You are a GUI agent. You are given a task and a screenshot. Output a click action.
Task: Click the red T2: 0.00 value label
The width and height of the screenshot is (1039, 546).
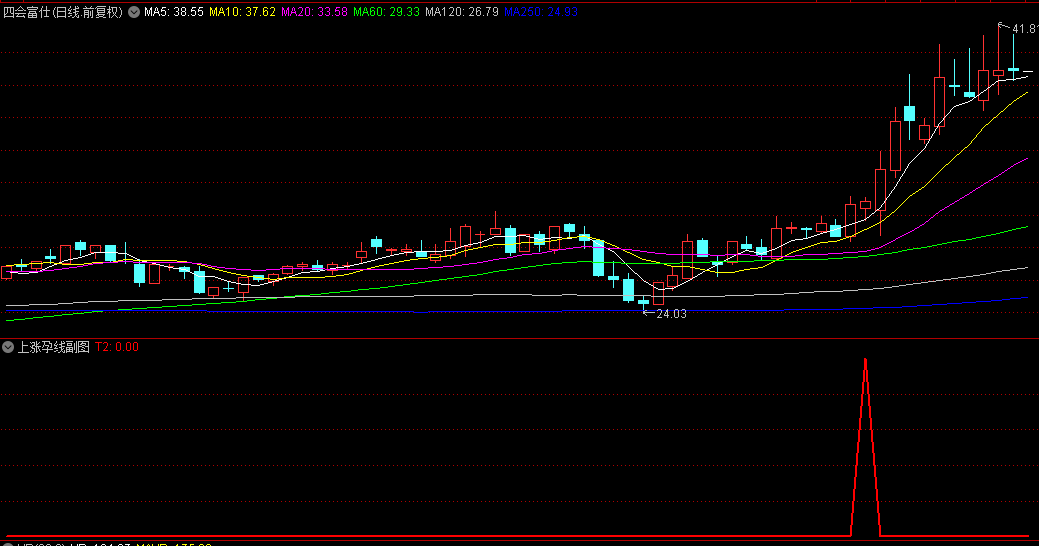pos(117,347)
